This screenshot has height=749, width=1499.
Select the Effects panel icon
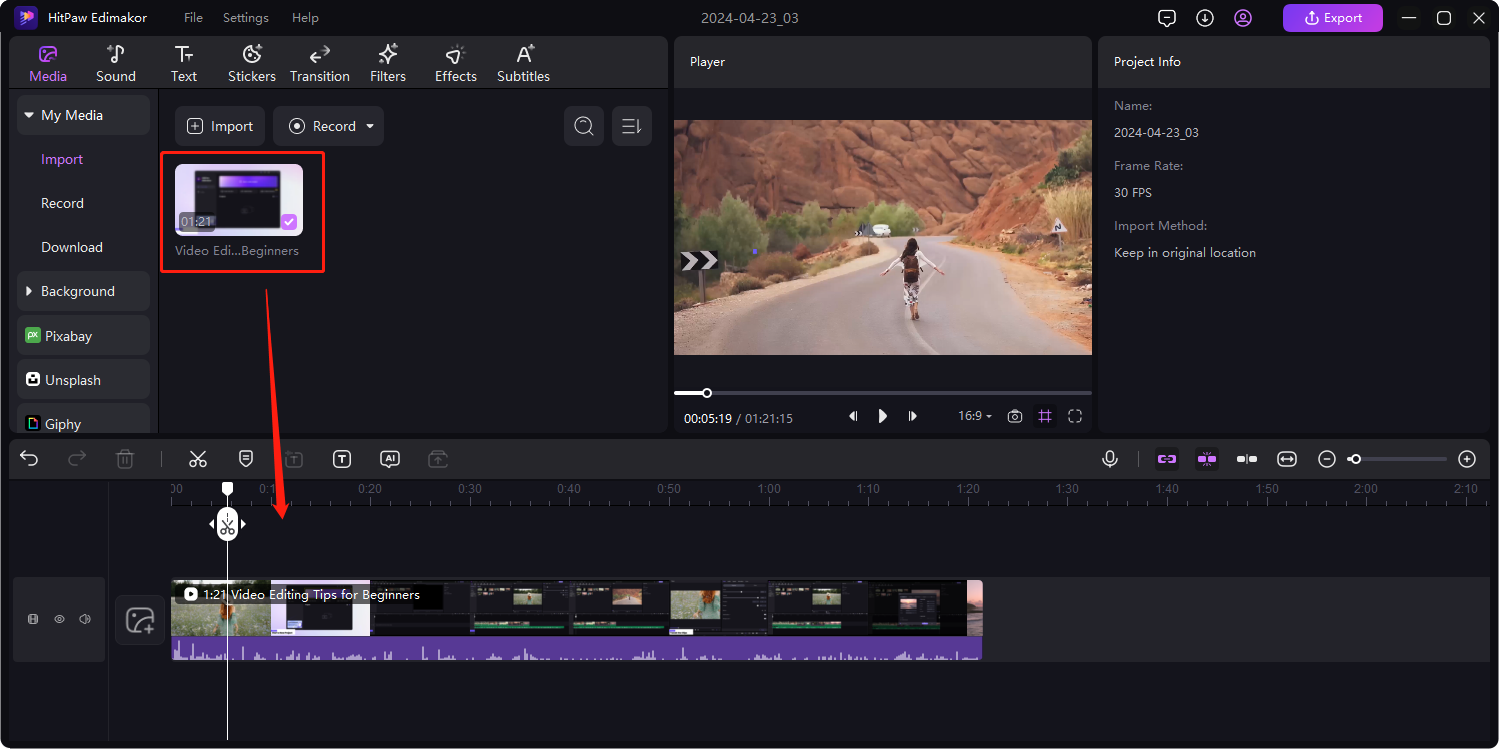tap(455, 62)
